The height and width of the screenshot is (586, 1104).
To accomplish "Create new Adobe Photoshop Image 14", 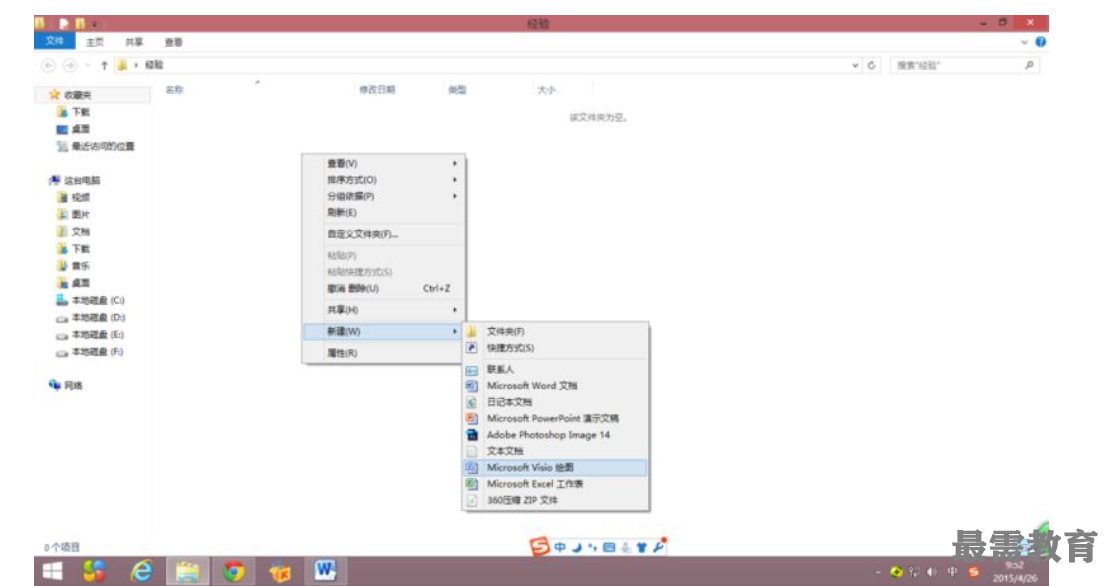I will point(556,435).
